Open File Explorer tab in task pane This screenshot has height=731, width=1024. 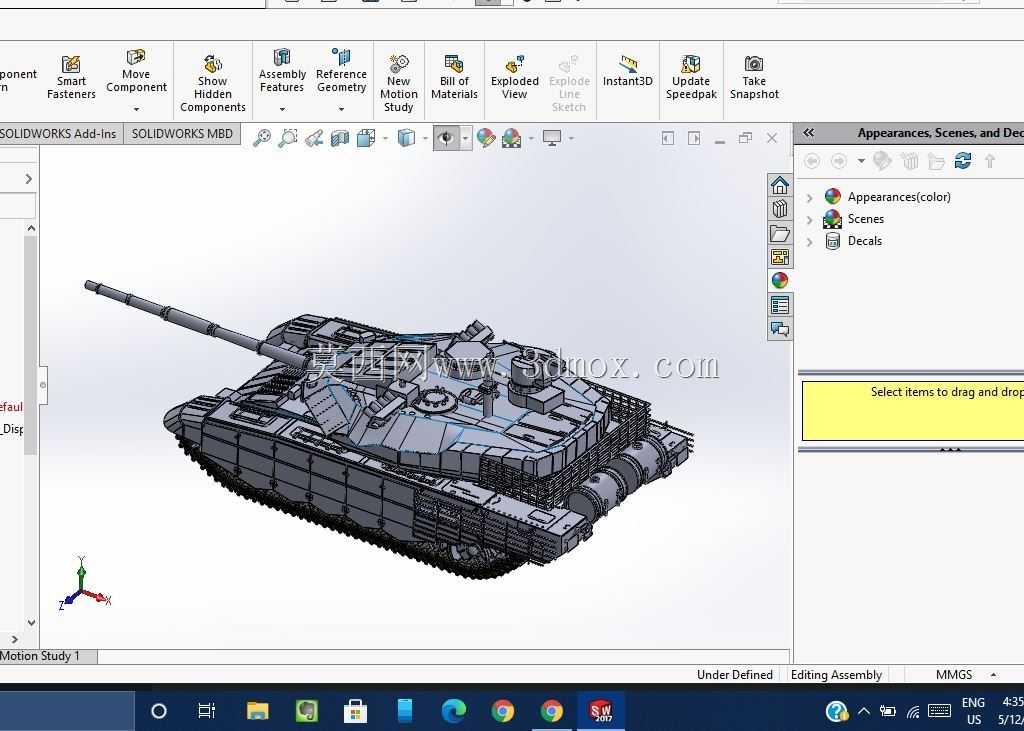pos(780,233)
